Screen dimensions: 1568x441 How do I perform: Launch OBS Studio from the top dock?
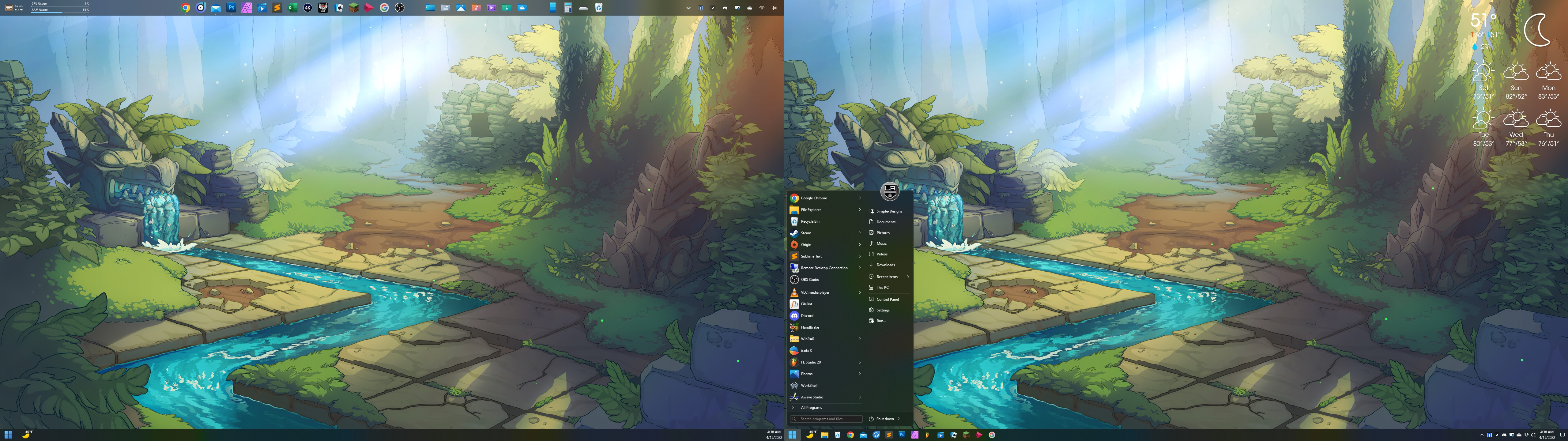pyautogui.click(x=400, y=8)
